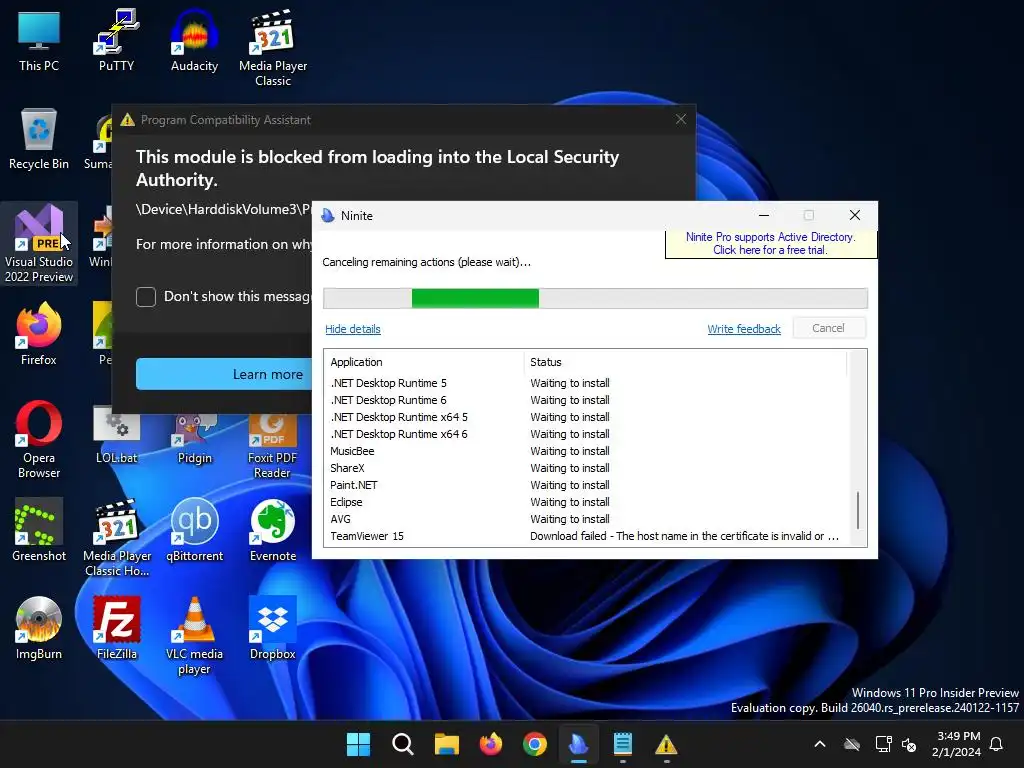Viewport: 1024px width, 768px height.
Task: Open Ninite Pro free trial banner
Action: (x=770, y=244)
